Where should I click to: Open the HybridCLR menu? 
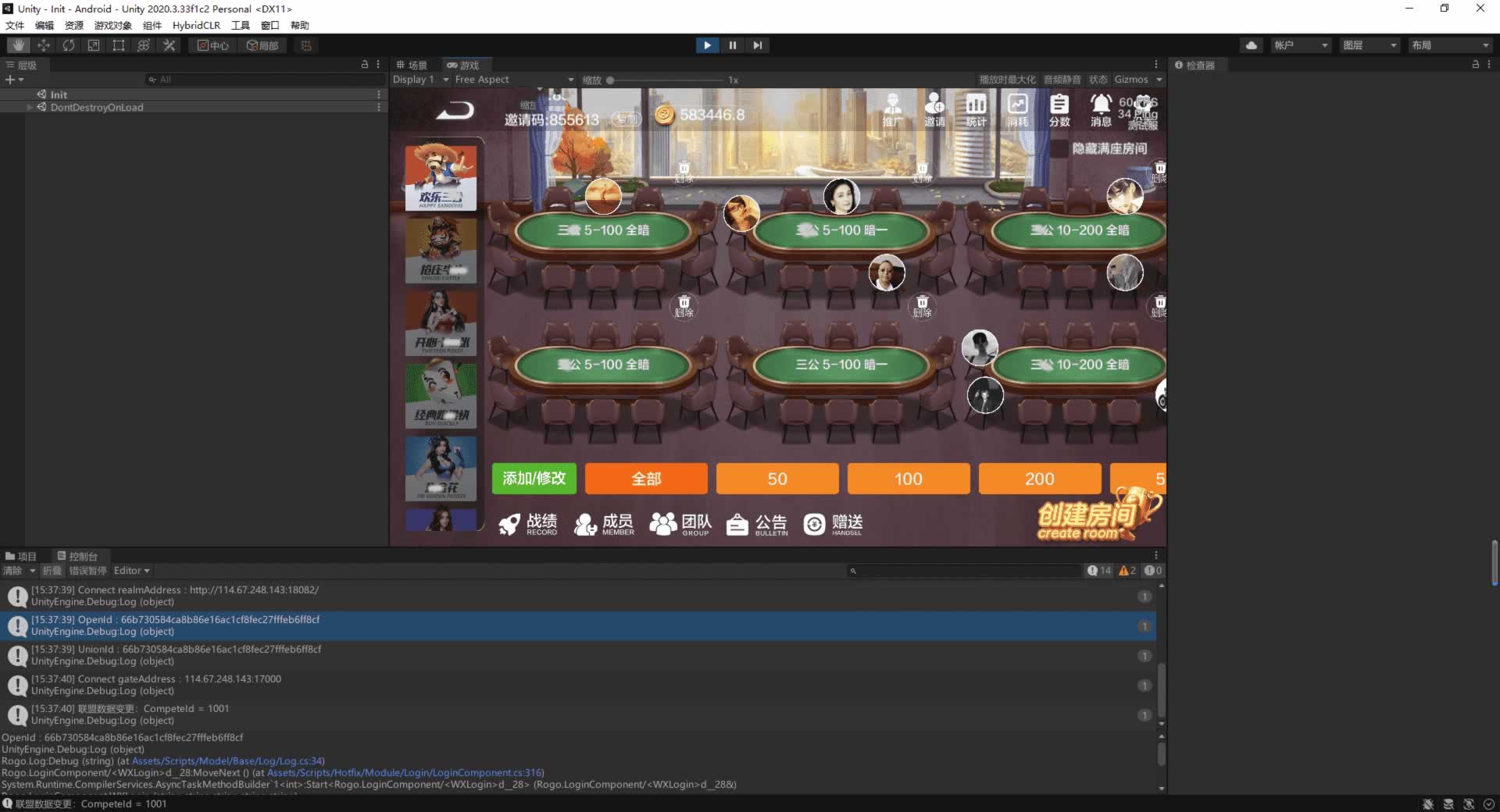pos(196,25)
